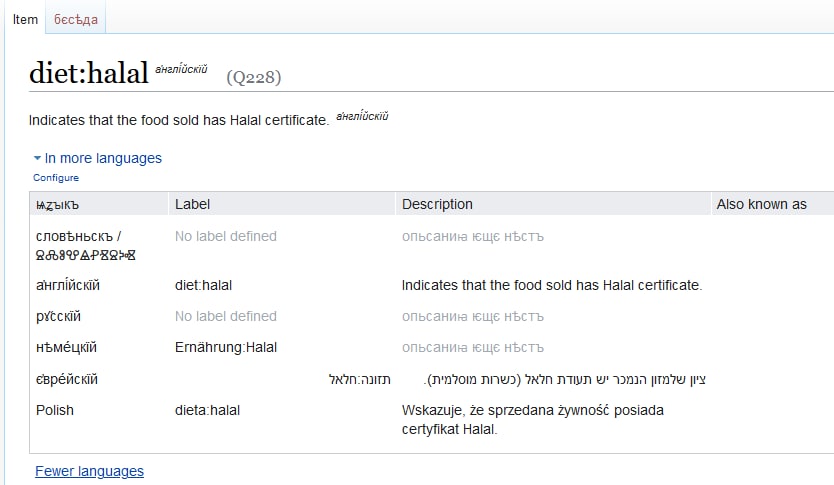Click the Q228 item identifier
The width and height of the screenshot is (834, 485).
point(254,77)
